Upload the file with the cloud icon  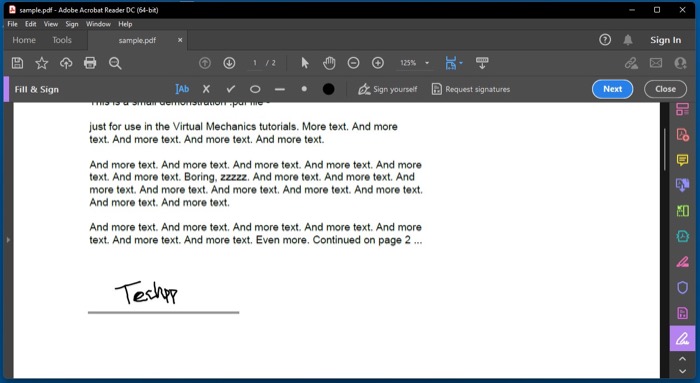coord(66,63)
